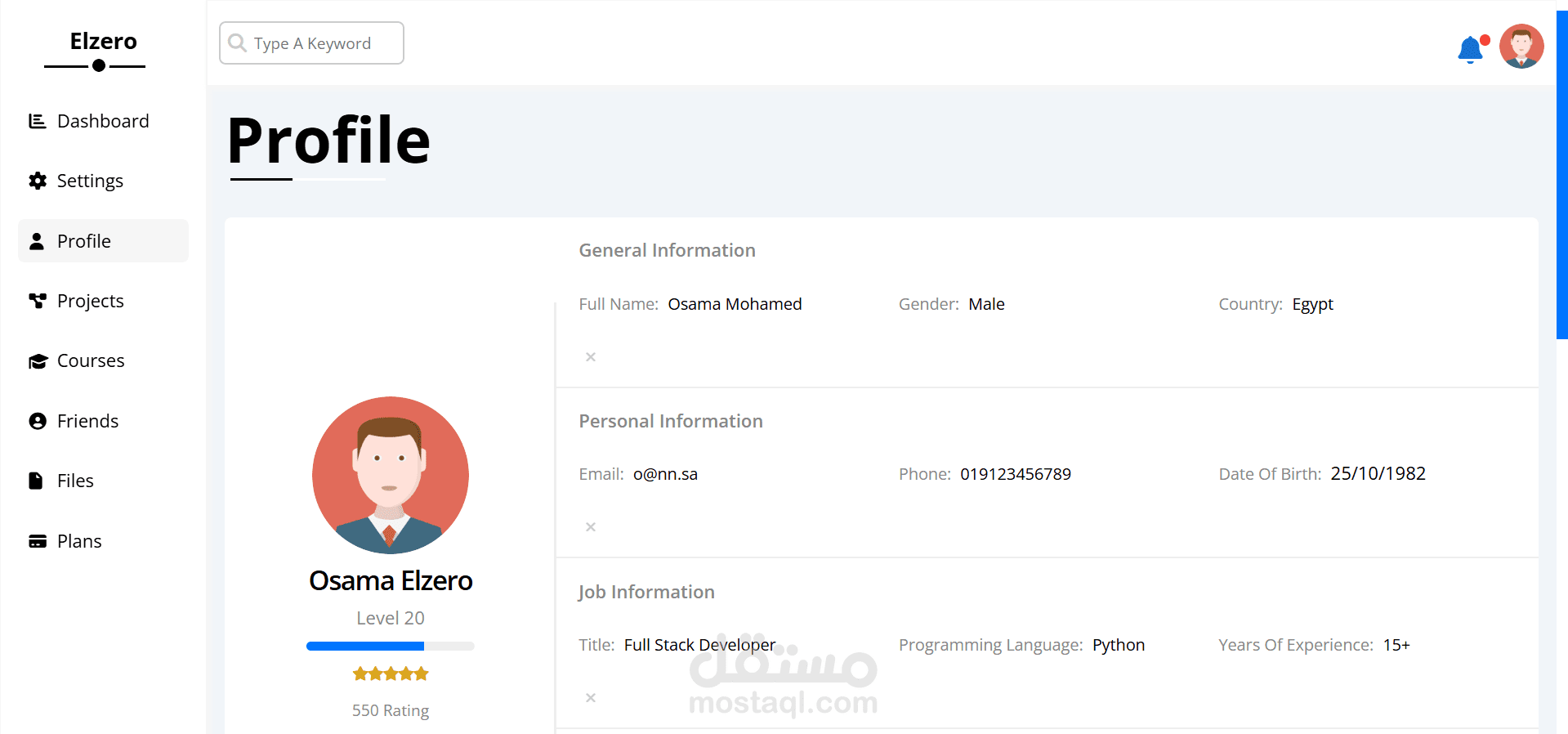This screenshot has height=734, width=1568.
Task: Open the Dashboard chart icon
Action: coord(38,121)
